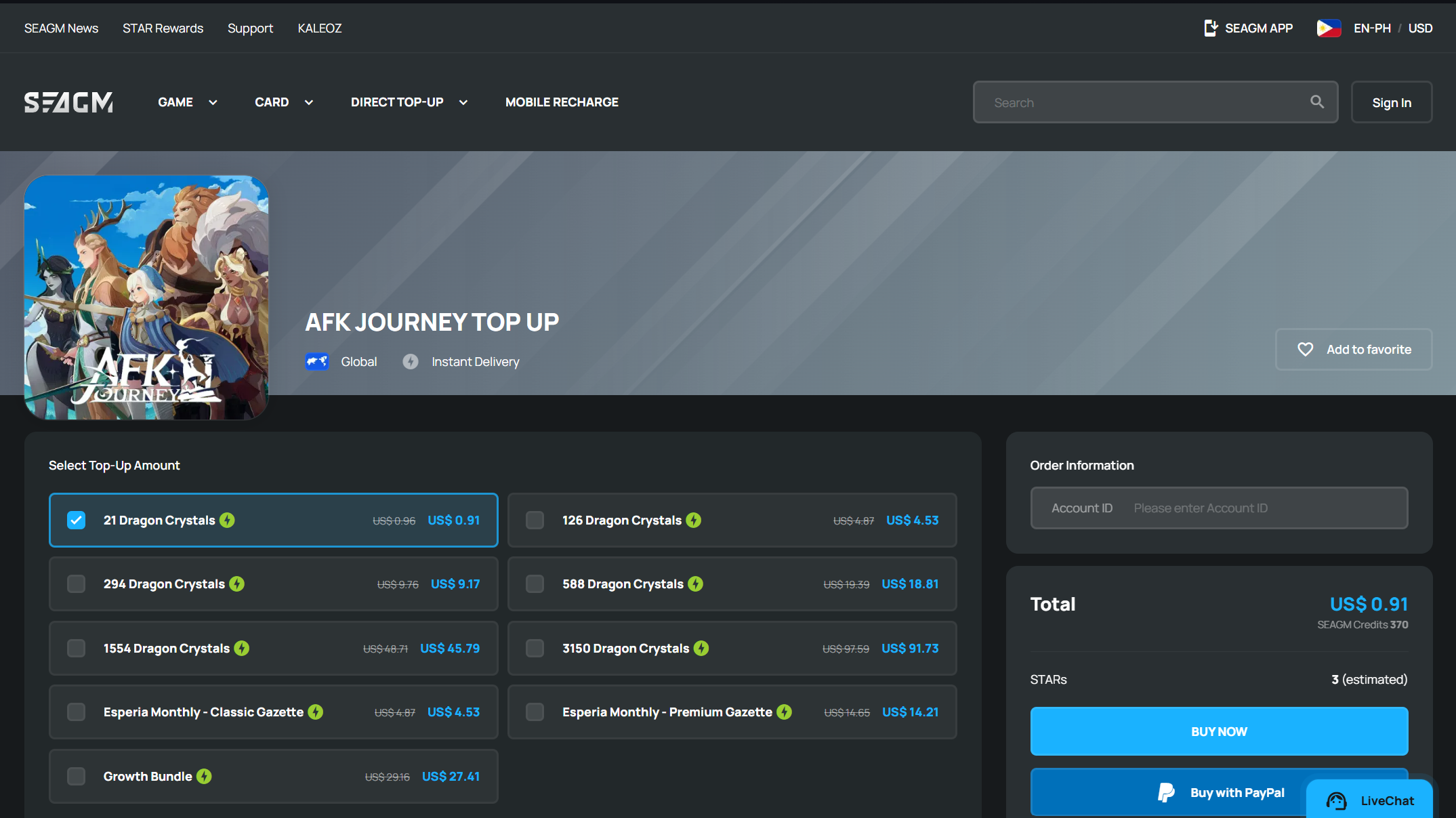
Task: Check the 588 Dragon Crystals checkbox
Action: (535, 584)
